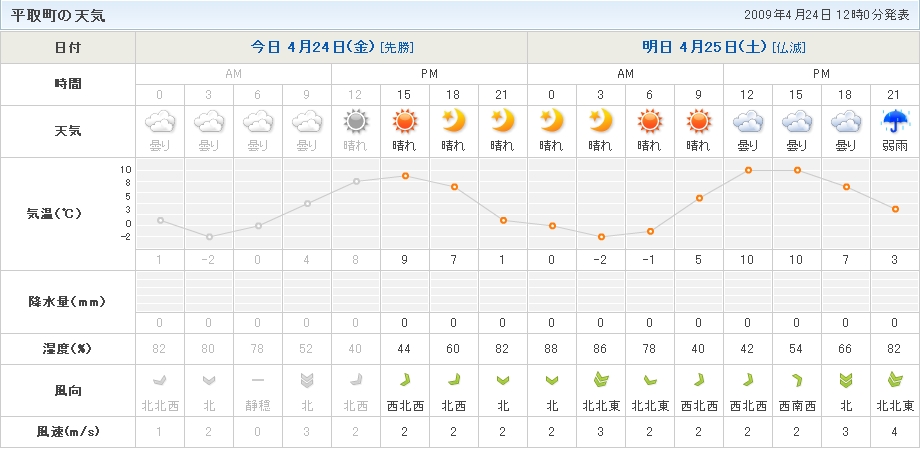Click the 風向 row header
This screenshot has height=450, width=920.
(x=68, y=391)
